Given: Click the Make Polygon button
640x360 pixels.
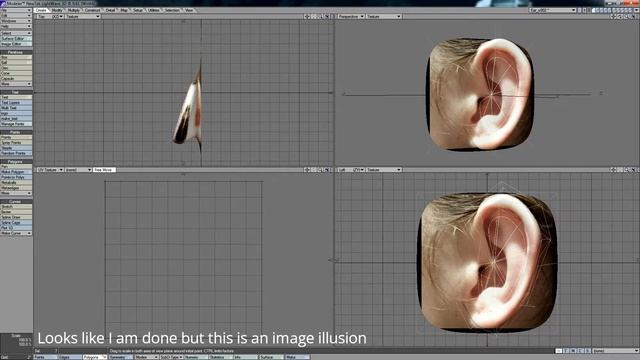Looking at the screenshot, I should (16, 172).
